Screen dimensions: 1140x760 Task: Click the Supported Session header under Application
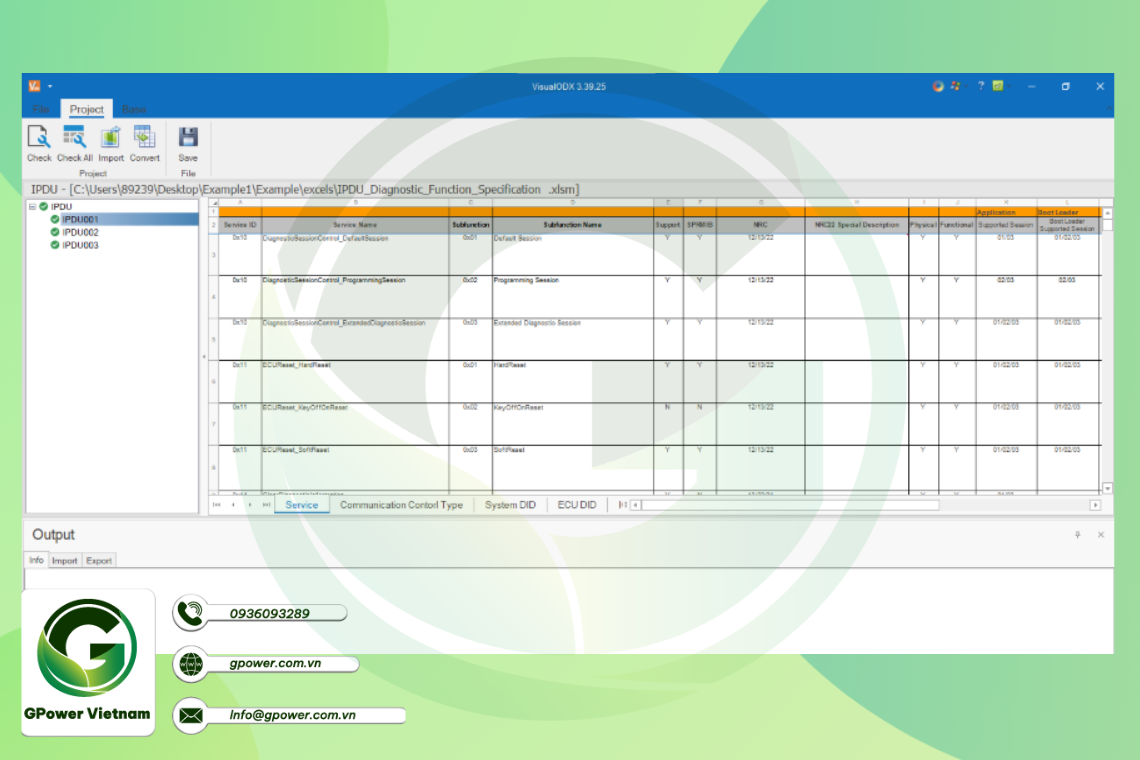pyautogui.click(x=1005, y=225)
